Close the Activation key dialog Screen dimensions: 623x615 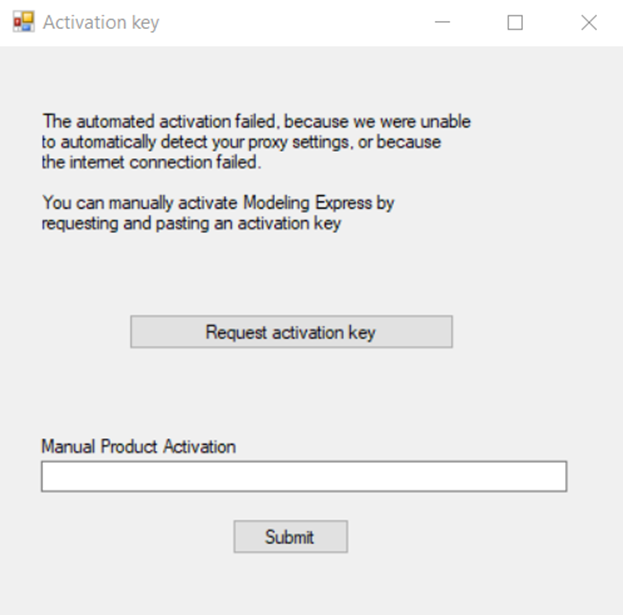point(589,22)
